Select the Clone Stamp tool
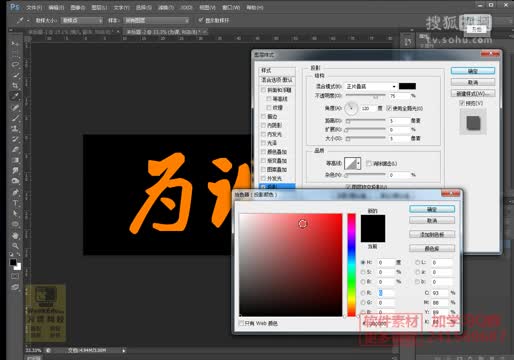 pyautogui.click(x=15, y=129)
